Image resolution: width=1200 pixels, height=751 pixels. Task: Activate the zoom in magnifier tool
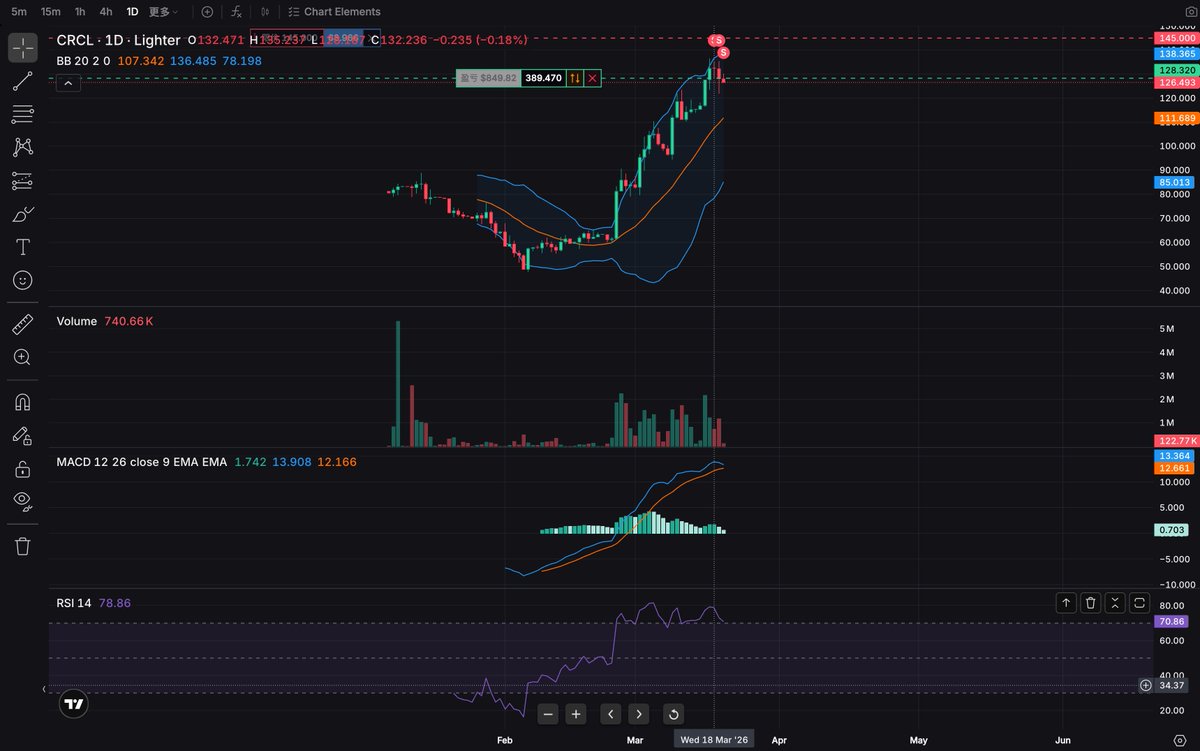click(x=22, y=357)
